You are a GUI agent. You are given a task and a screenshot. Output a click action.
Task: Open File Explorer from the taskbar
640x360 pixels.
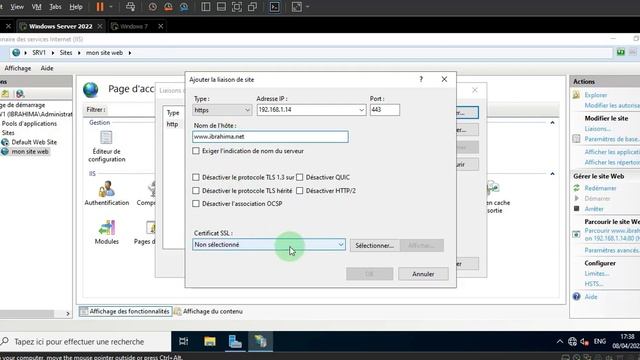(210, 341)
